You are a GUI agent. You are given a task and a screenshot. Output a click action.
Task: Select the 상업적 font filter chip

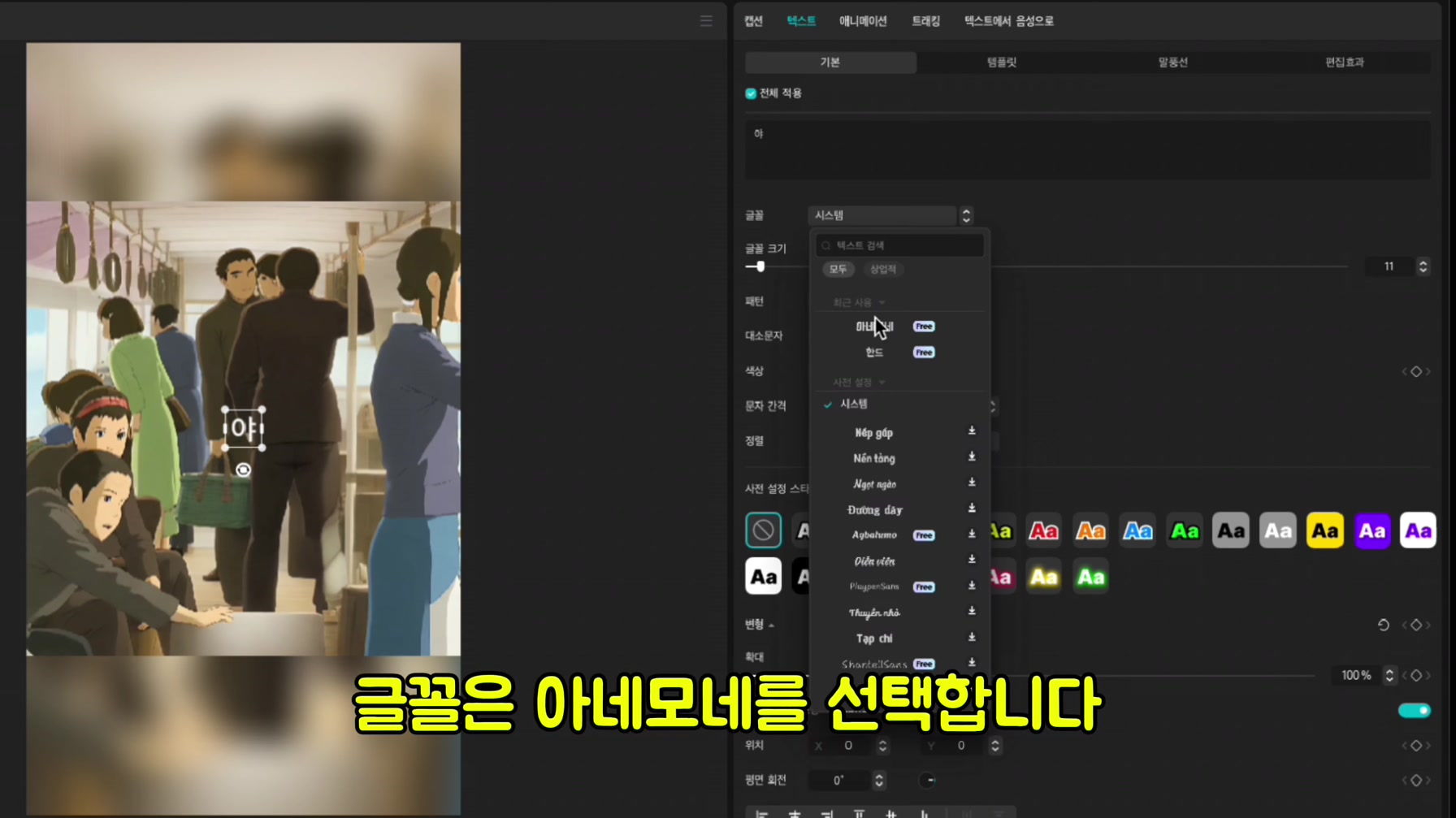[x=882, y=269]
